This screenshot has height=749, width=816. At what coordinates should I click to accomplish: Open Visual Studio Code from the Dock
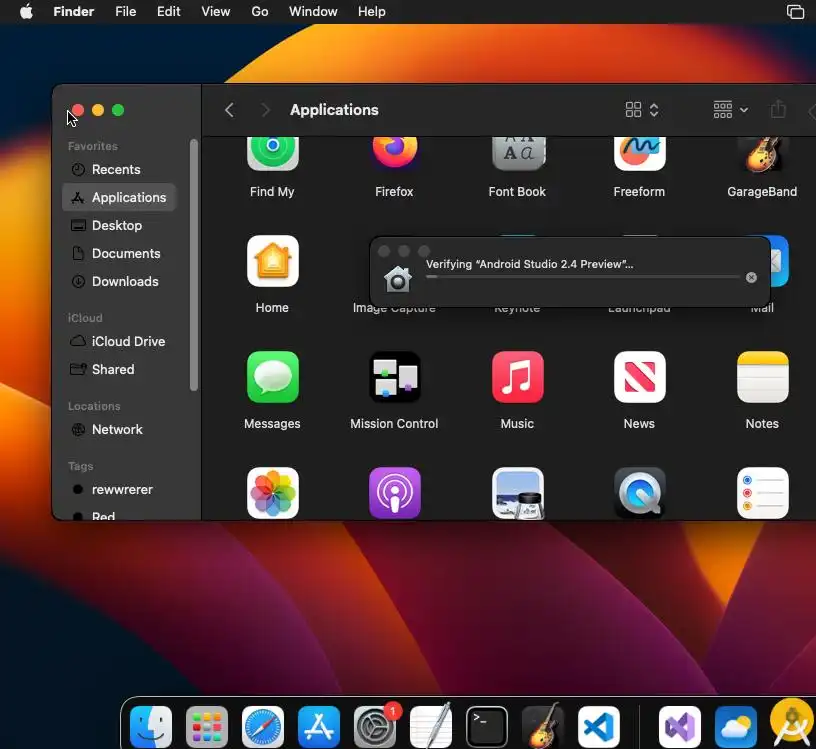[x=599, y=727]
